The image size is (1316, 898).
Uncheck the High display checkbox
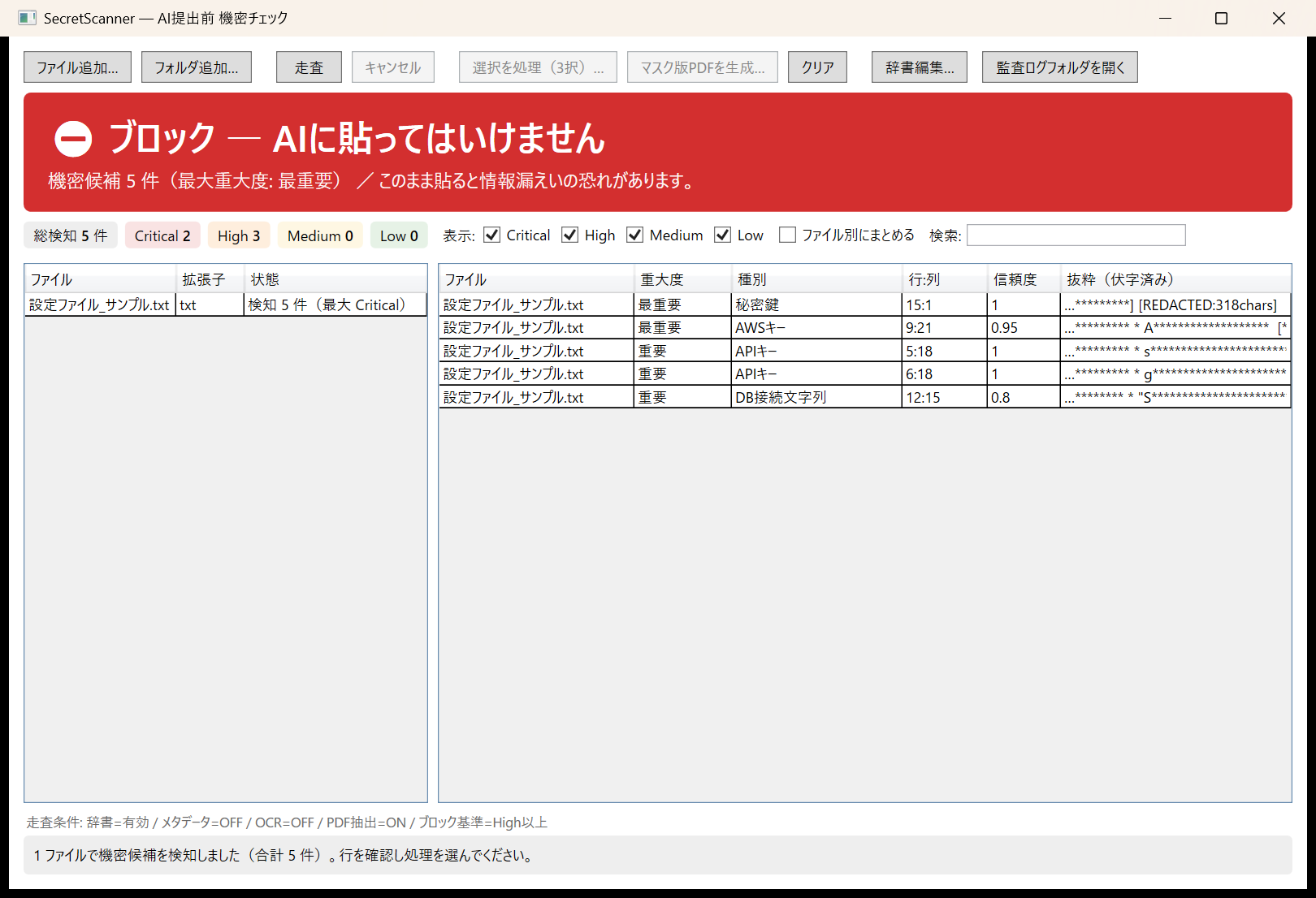[x=570, y=235]
